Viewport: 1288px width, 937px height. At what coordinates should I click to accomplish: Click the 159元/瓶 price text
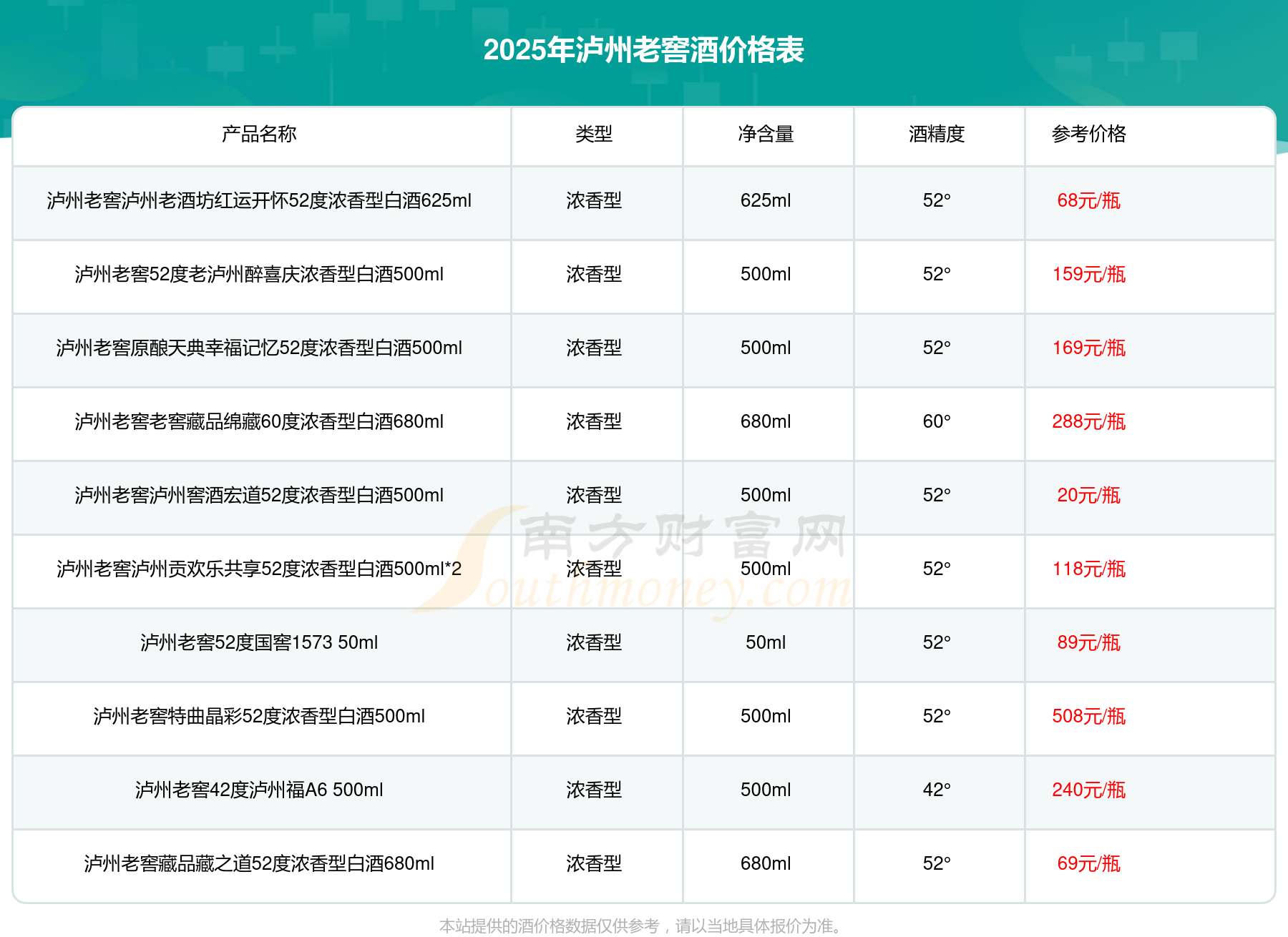[1088, 275]
